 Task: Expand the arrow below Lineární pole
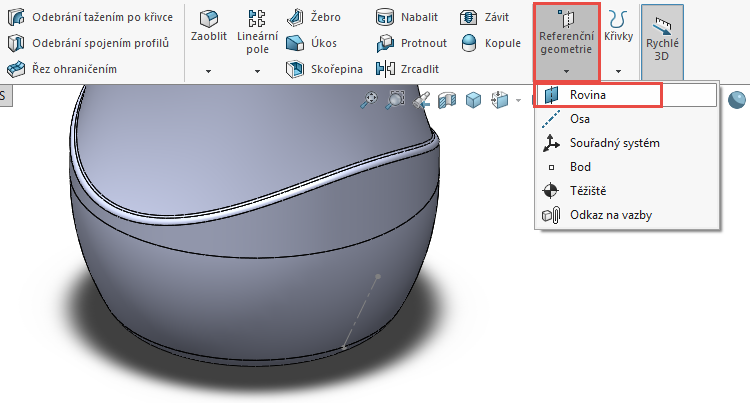tap(257, 71)
